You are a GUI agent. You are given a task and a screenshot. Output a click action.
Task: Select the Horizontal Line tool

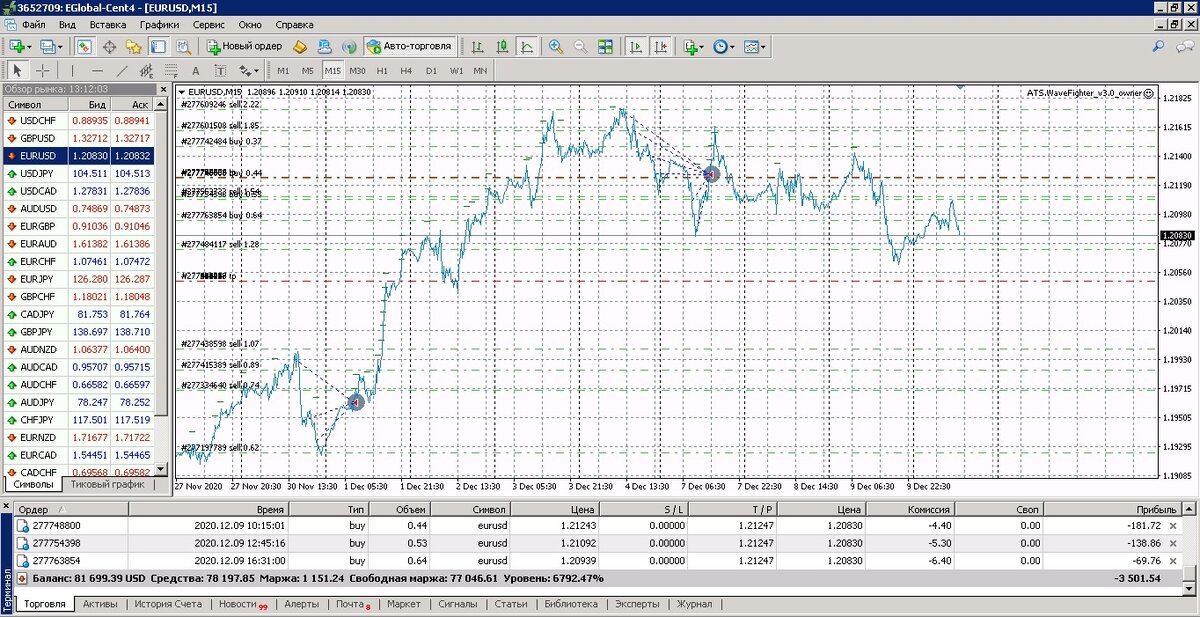click(97, 71)
